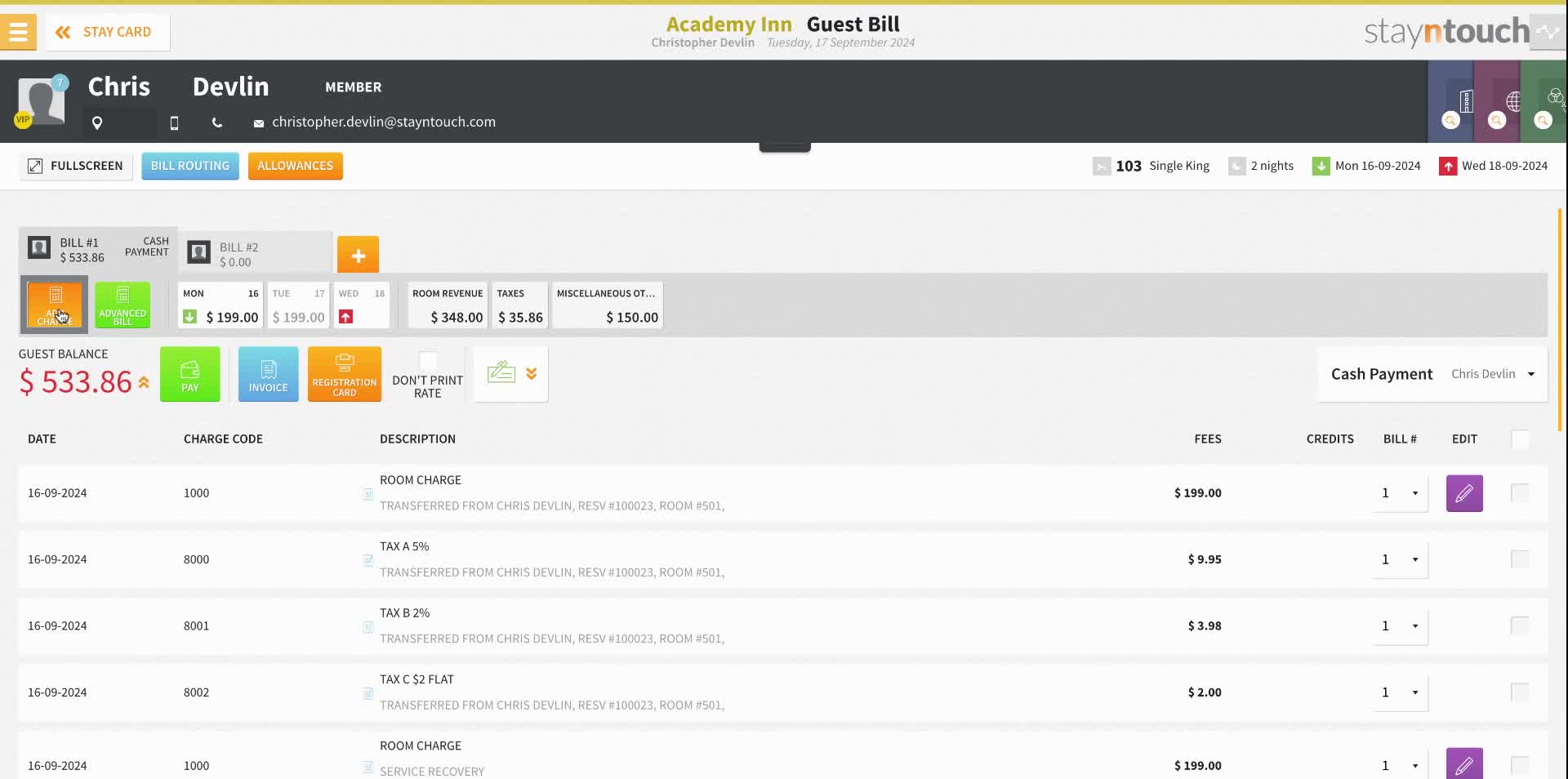Tick checkbox for Service Recovery room charge
Screen dimensions: 1568x779
click(x=1520, y=766)
